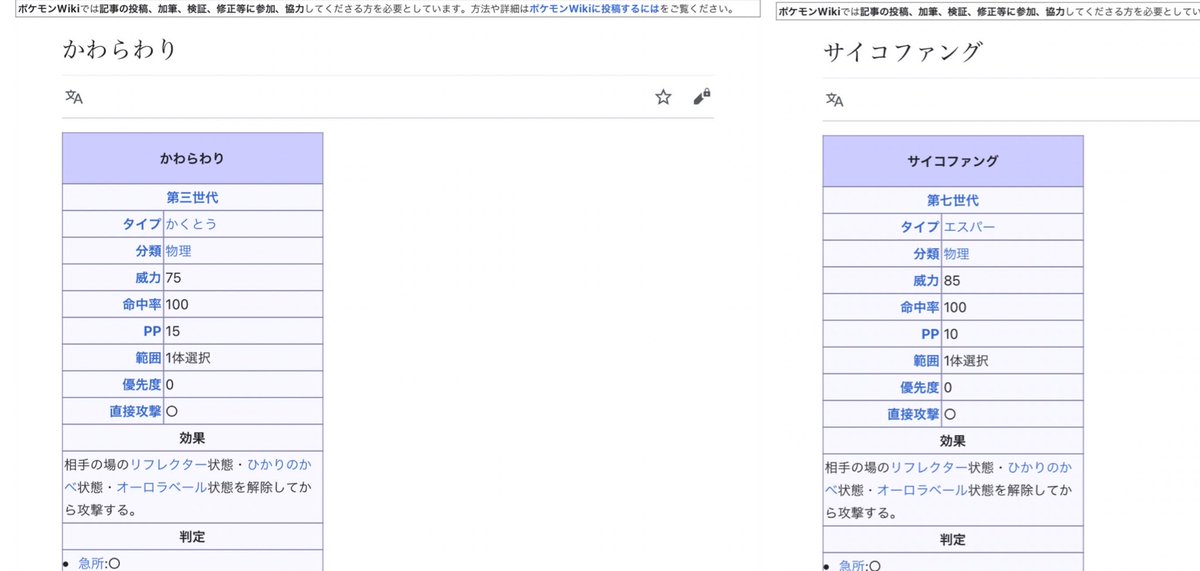Click 分類 label in the かわらわり table

pos(149,251)
